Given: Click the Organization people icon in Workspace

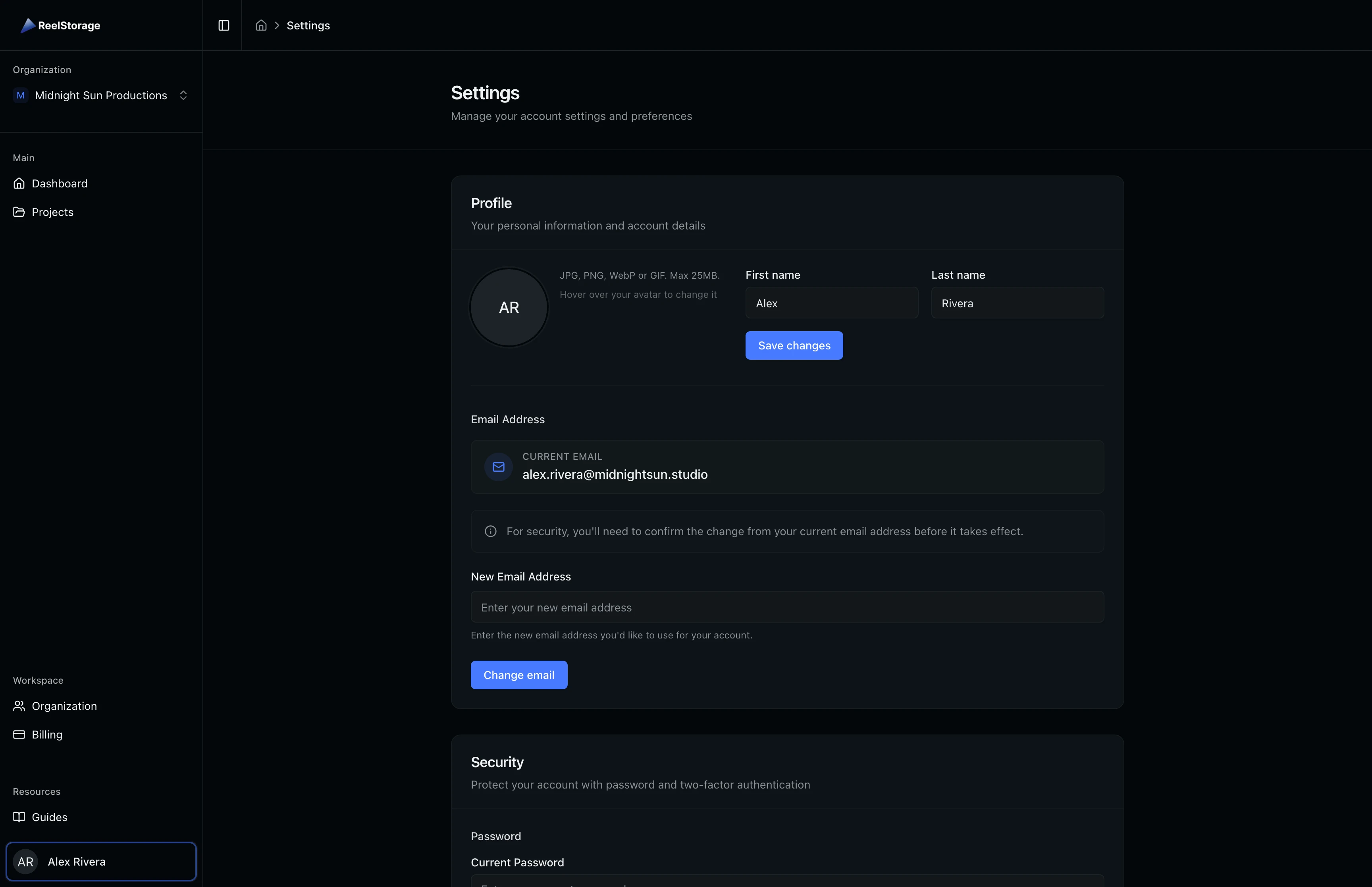Looking at the screenshot, I should click(19, 706).
